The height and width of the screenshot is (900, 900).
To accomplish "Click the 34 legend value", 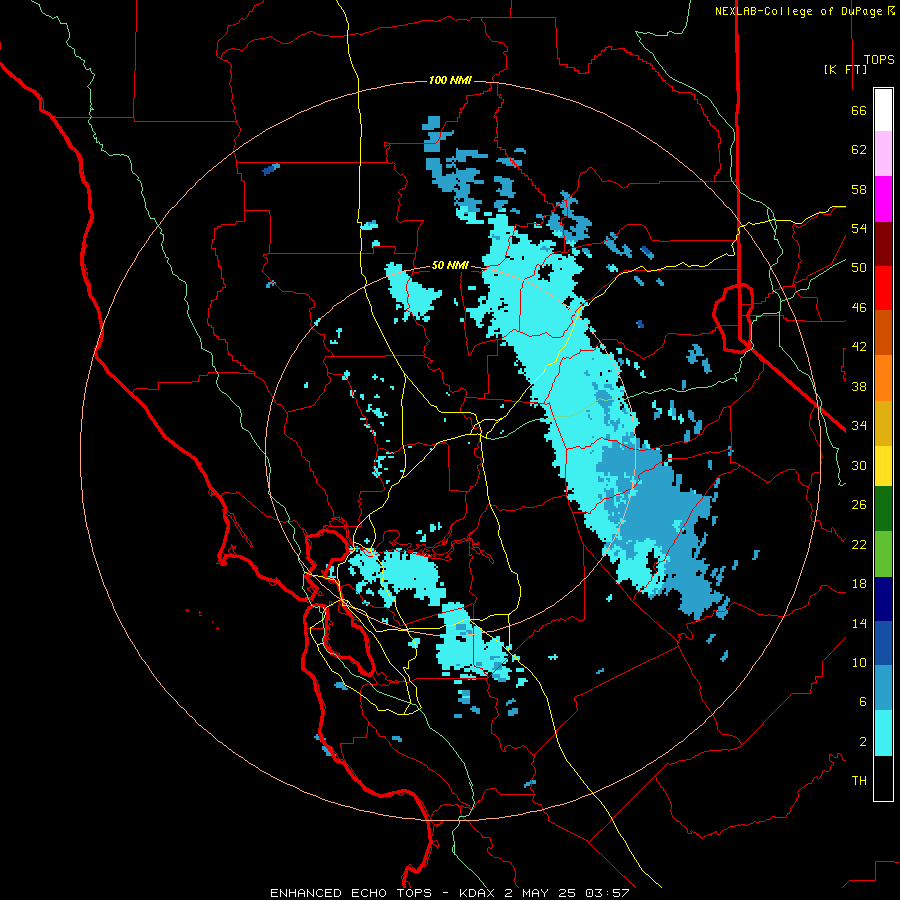I will coord(859,425).
